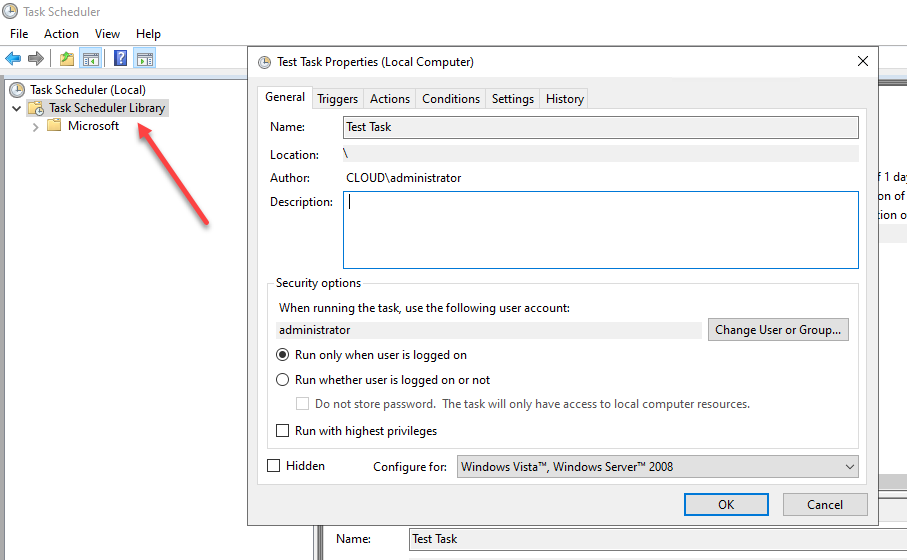
Task: Click the Up one level folder icon
Action: coord(67,58)
